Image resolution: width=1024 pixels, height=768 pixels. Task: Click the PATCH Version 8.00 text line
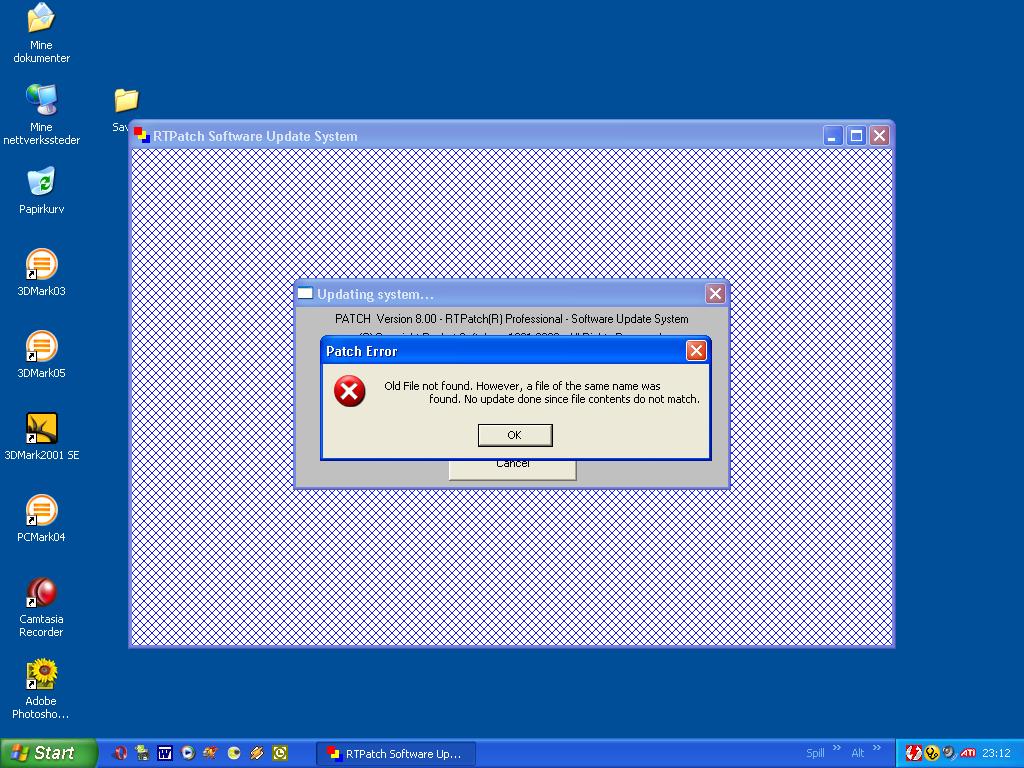click(x=512, y=319)
